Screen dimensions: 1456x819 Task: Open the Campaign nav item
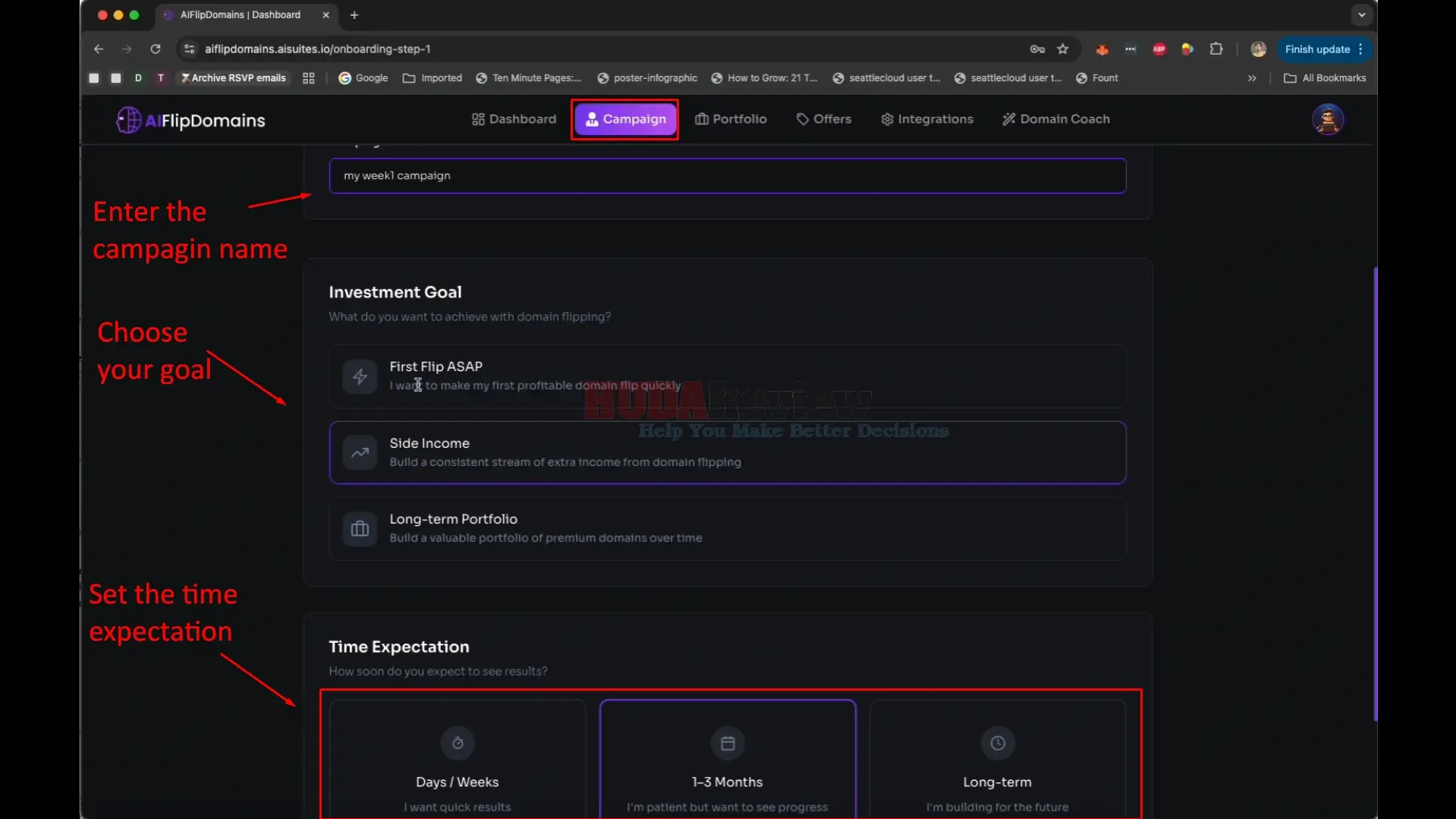(625, 119)
